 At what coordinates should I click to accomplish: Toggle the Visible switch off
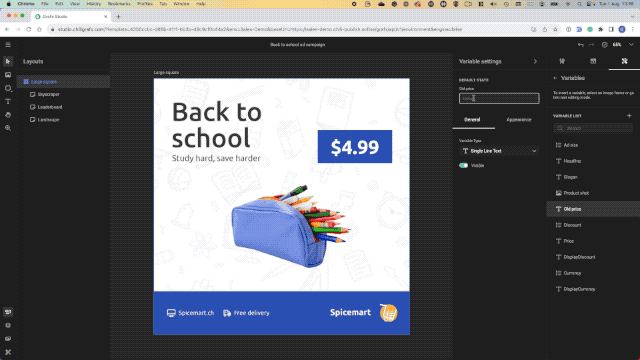click(x=463, y=166)
